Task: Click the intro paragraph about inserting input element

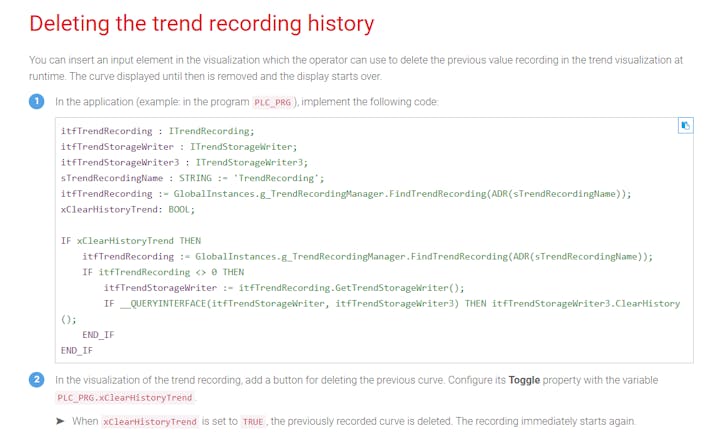Action: click(355, 68)
